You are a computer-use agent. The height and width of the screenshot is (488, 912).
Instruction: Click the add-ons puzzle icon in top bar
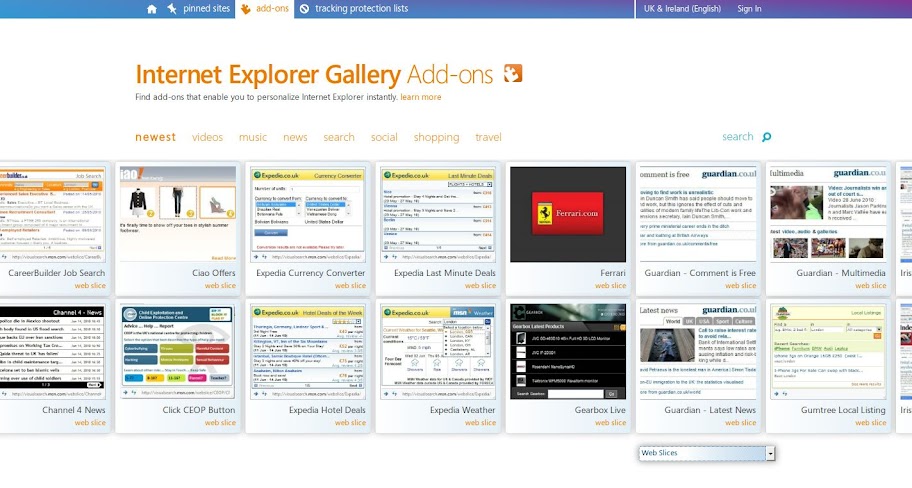[245, 9]
